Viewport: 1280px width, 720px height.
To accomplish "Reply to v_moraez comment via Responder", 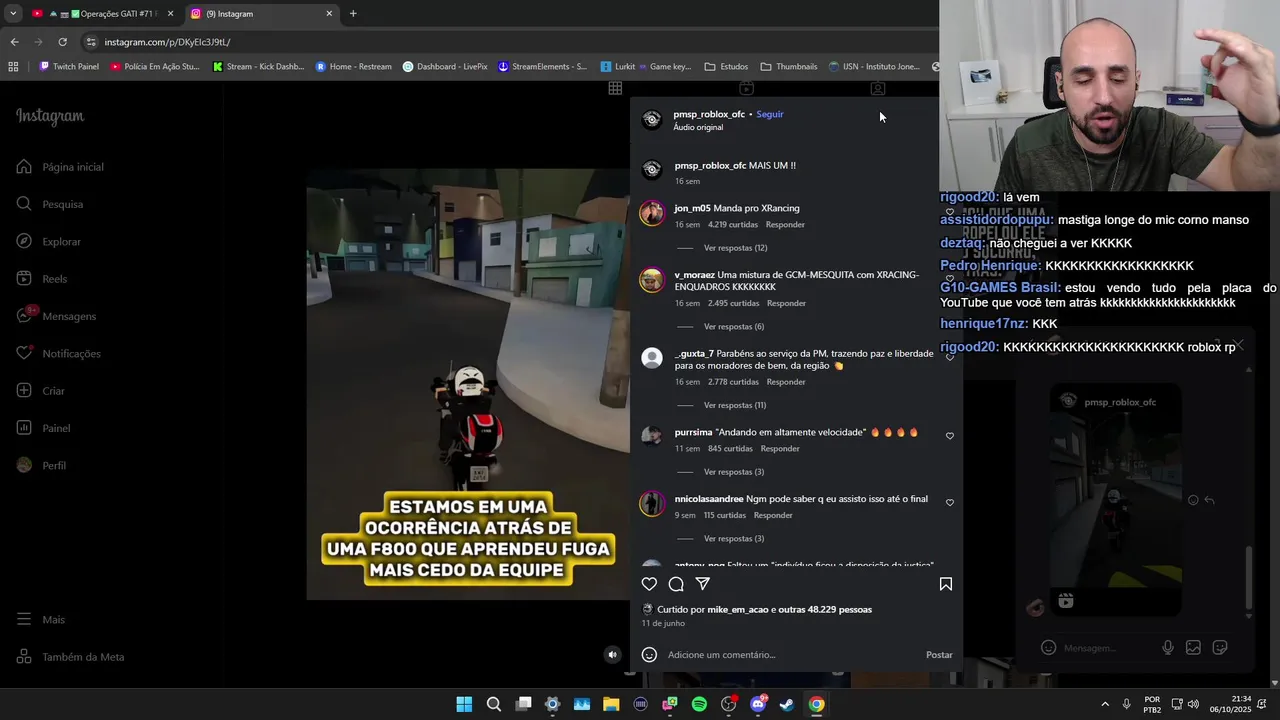I will coord(786,303).
